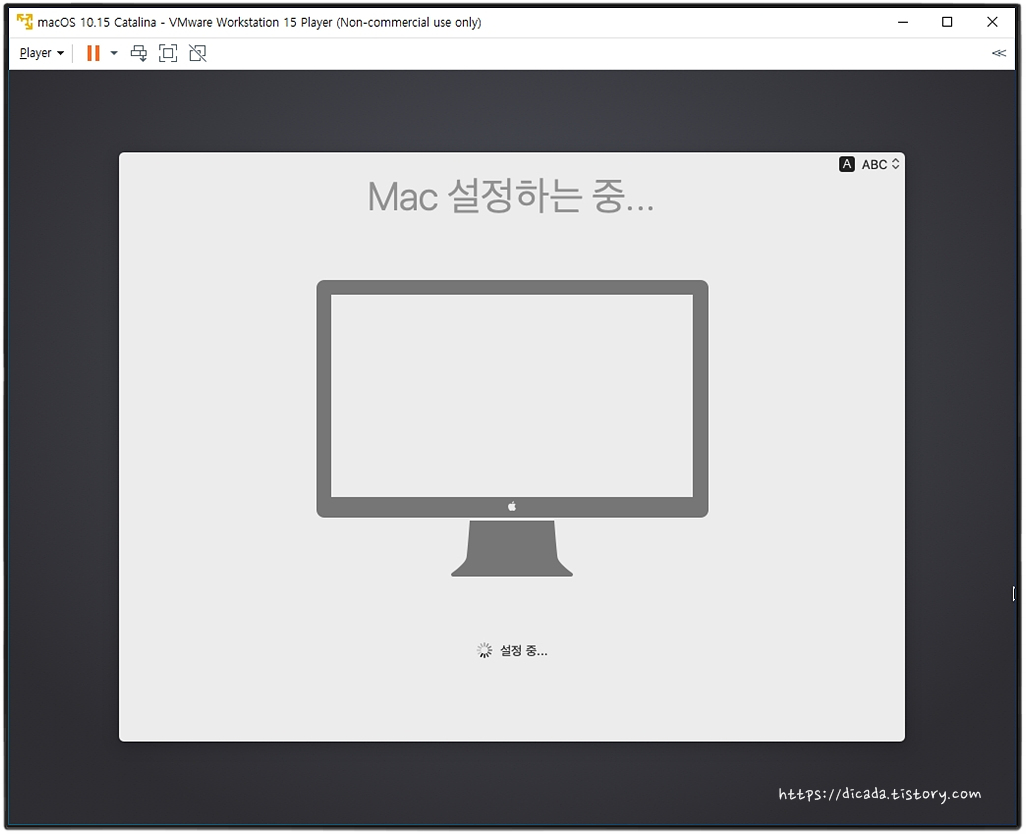1026x834 pixels.
Task: Open the Player menu
Action: click(41, 53)
